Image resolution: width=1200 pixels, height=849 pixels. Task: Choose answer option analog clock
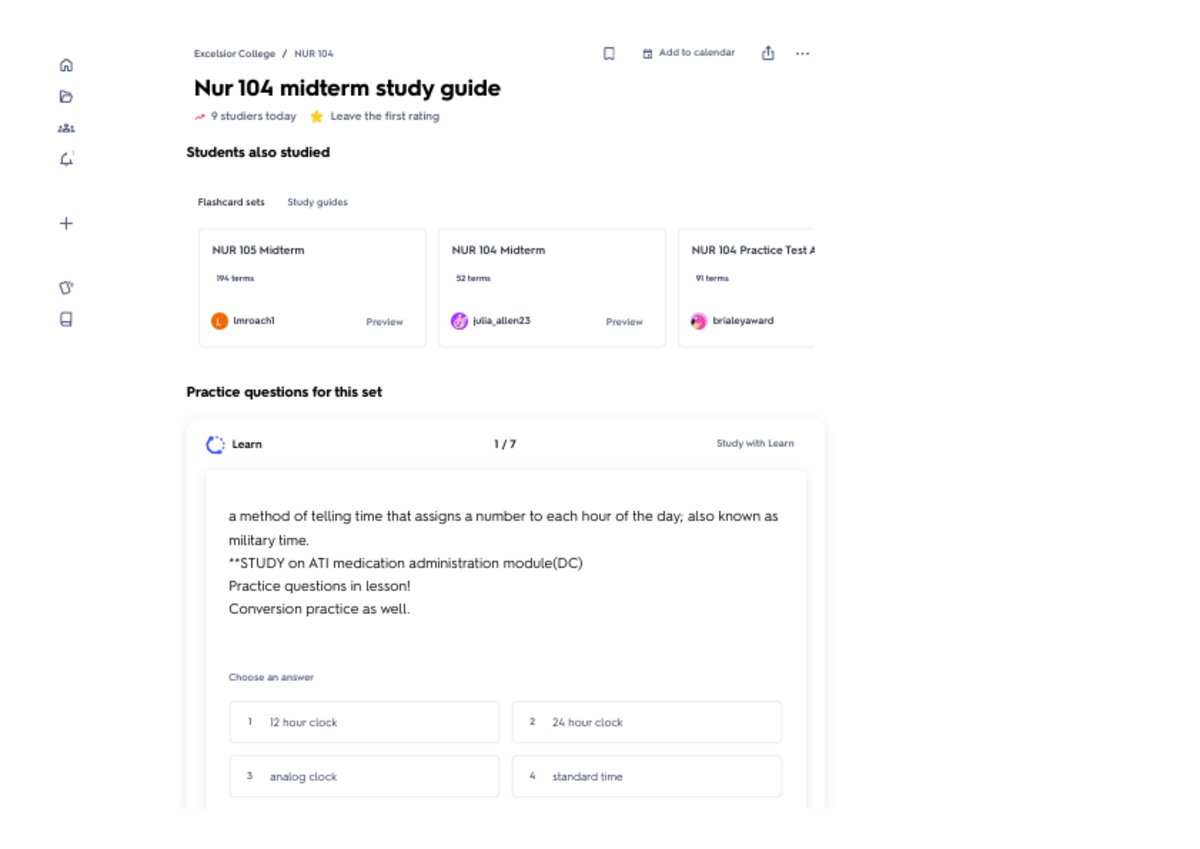click(x=364, y=776)
